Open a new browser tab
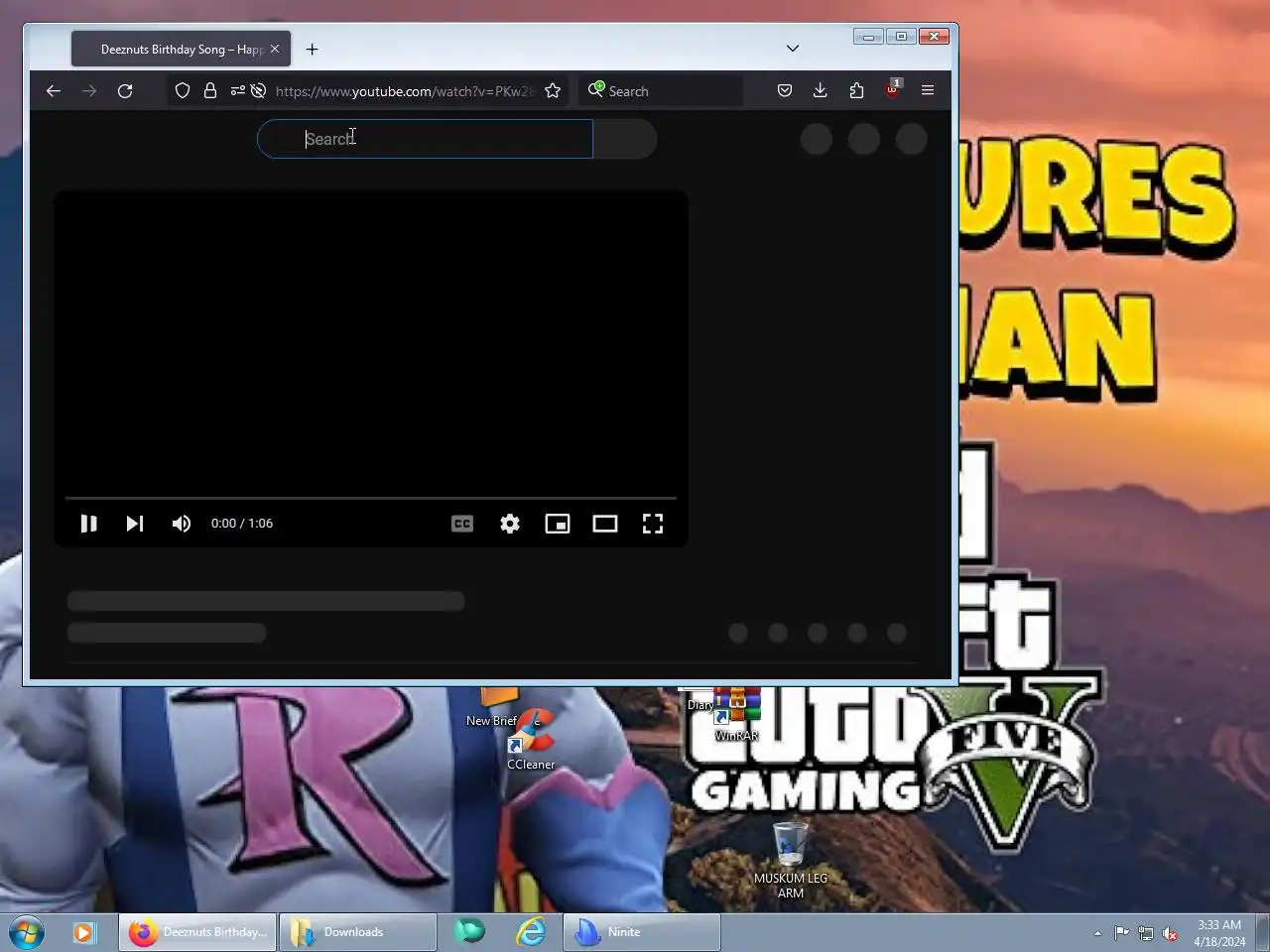The height and width of the screenshot is (952, 1270). click(313, 49)
